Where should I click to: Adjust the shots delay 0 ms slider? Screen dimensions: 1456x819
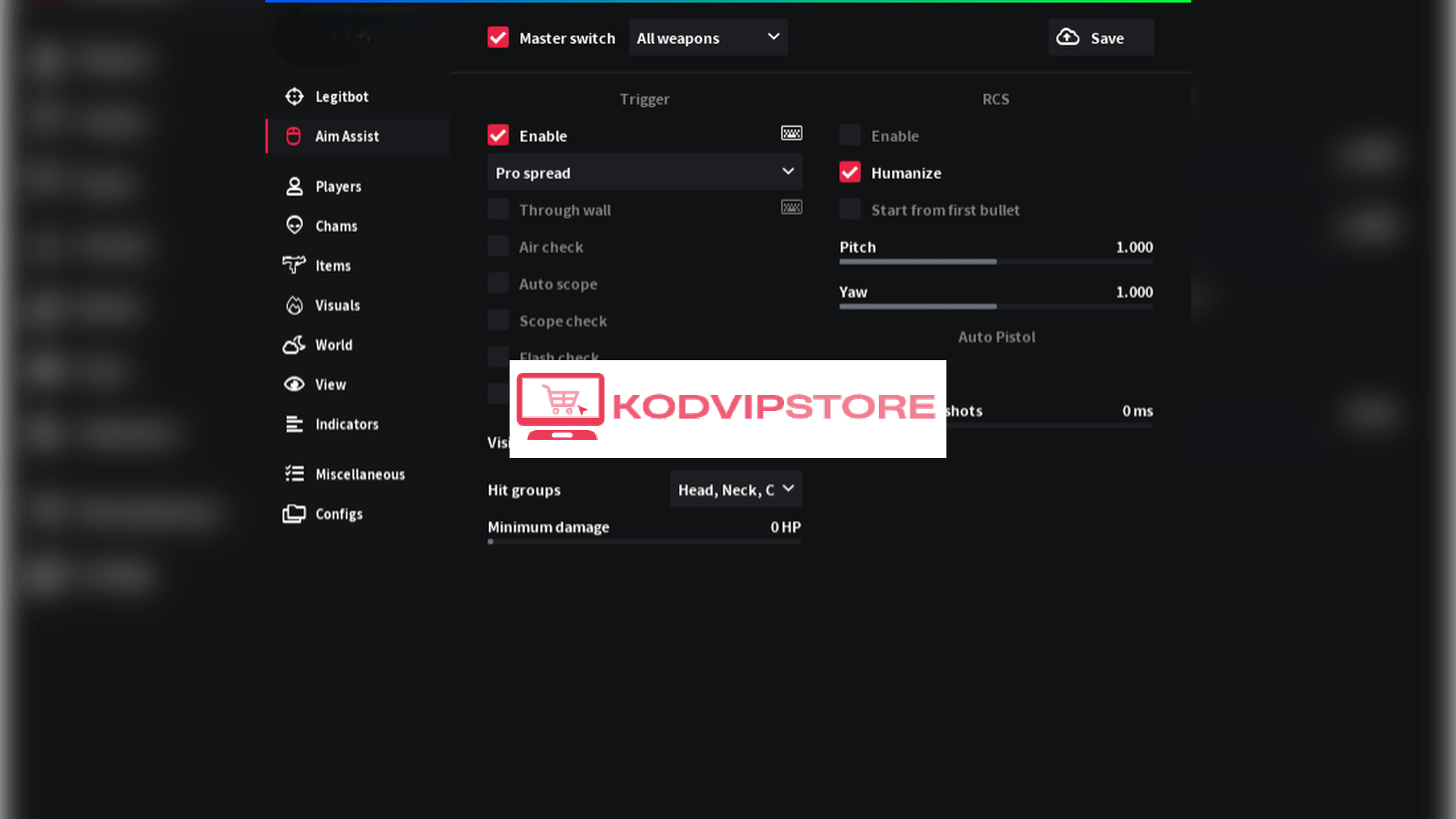(x=1050, y=425)
